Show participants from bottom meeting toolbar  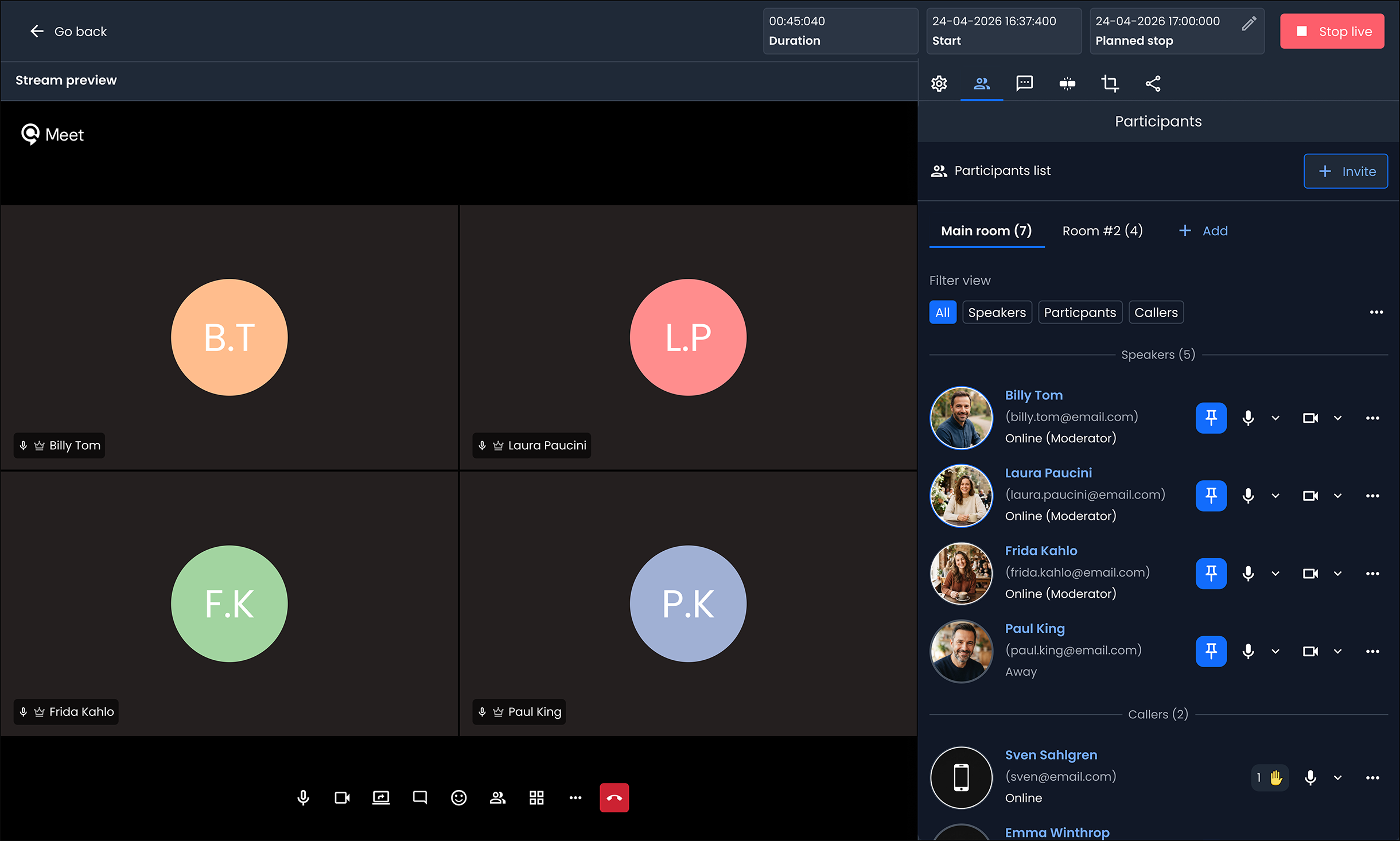497,797
